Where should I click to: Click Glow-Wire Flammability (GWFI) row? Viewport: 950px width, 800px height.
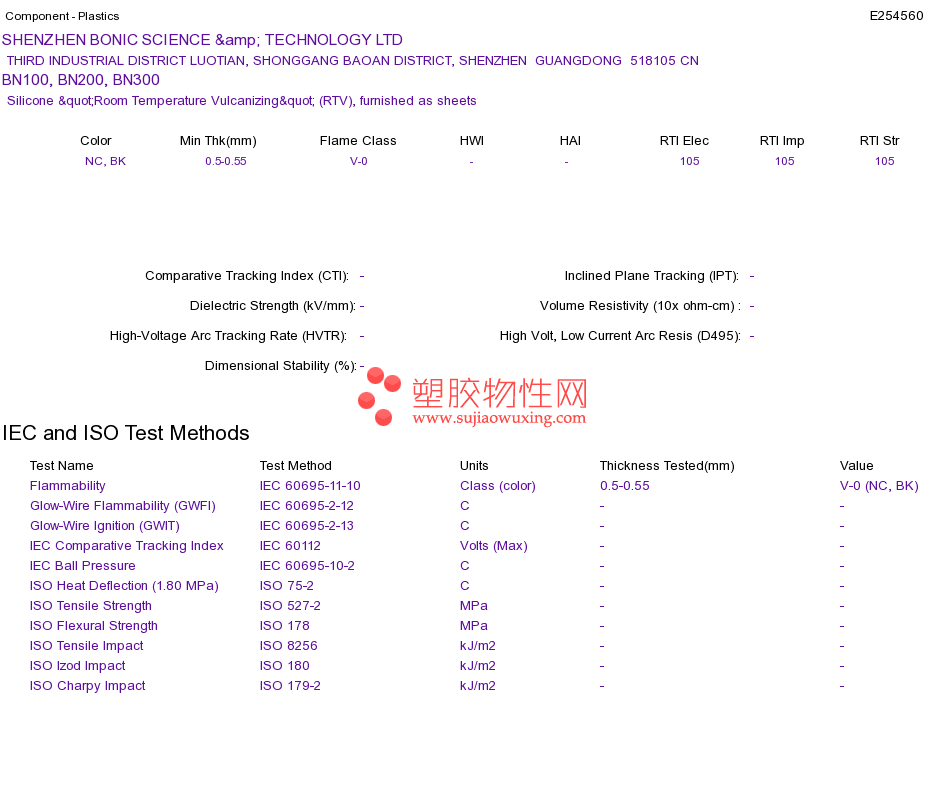point(123,505)
